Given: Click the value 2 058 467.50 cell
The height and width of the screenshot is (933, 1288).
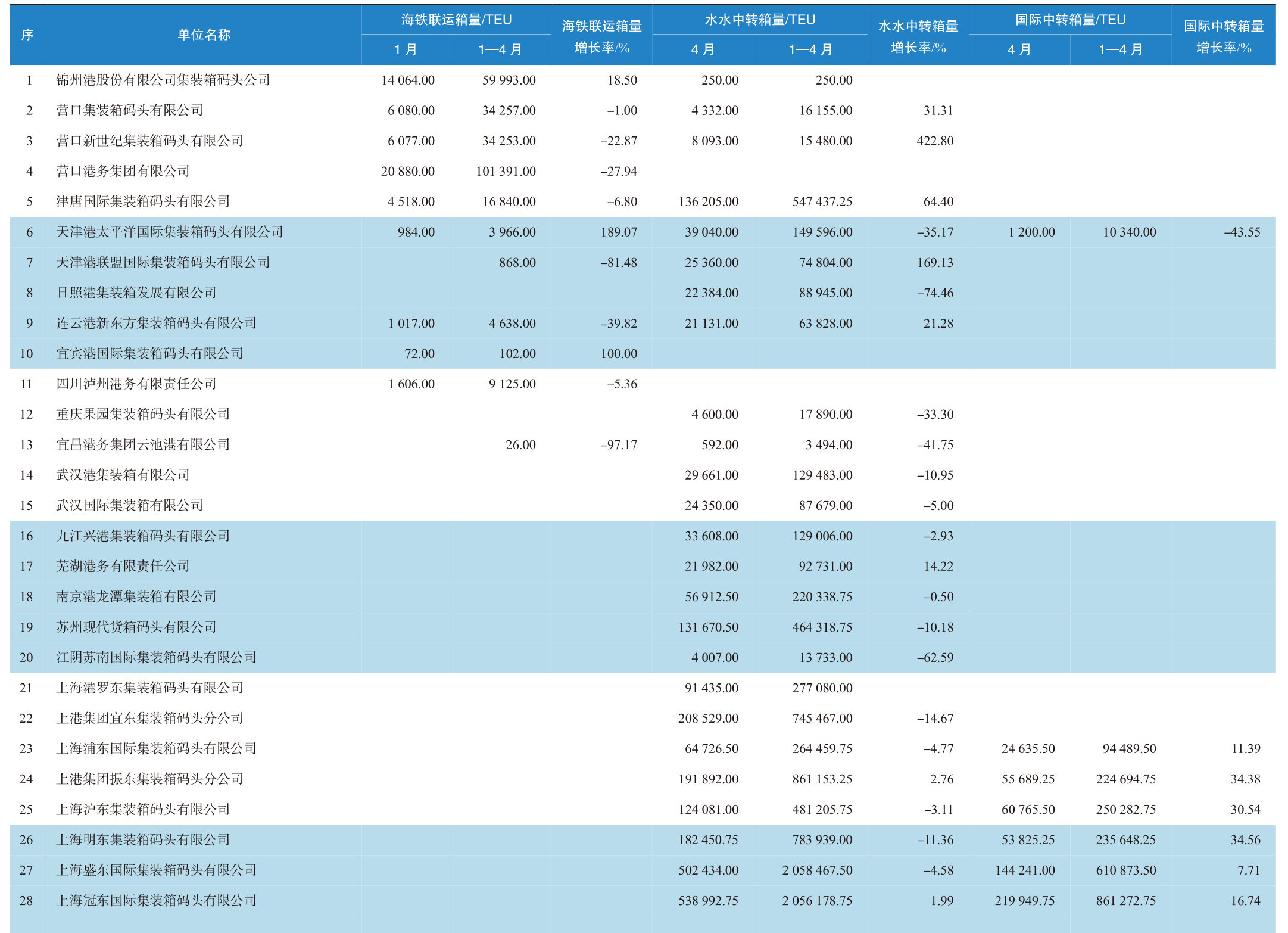Looking at the screenshot, I should (x=817, y=870).
